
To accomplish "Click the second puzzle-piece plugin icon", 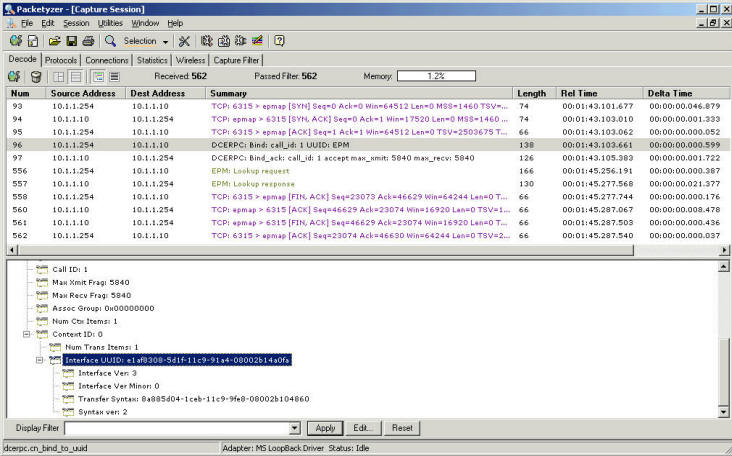I will [x=224, y=41].
